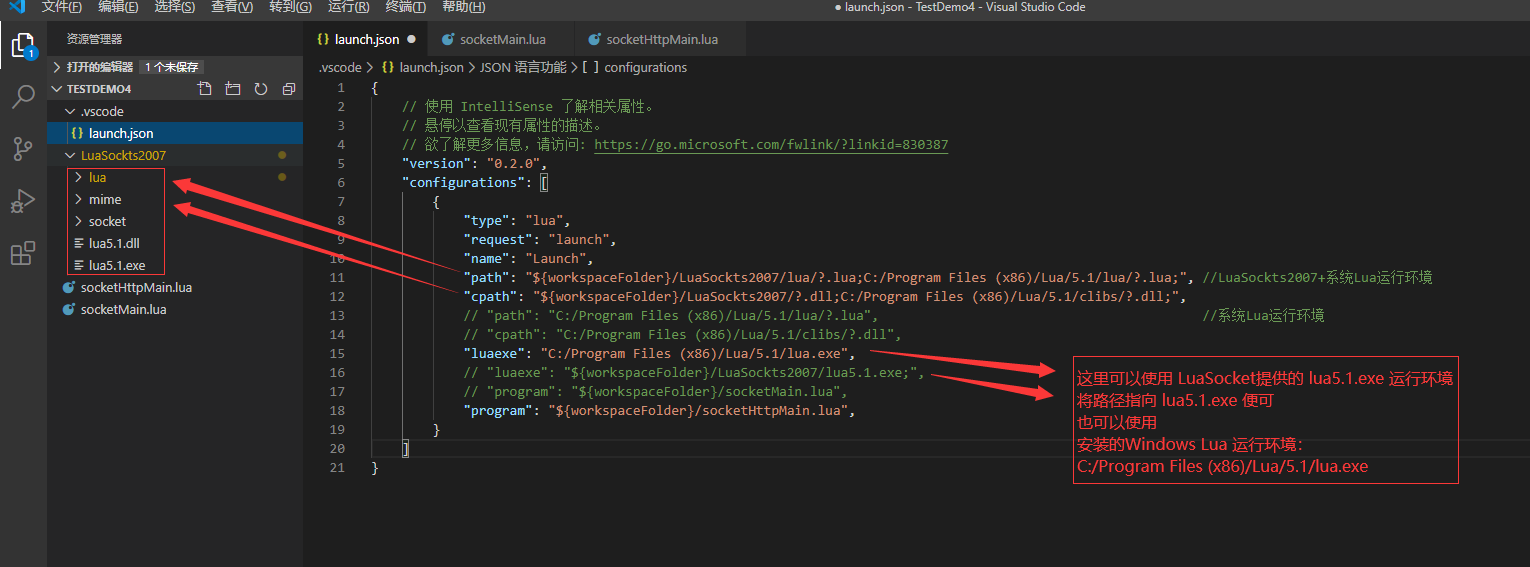Create a new file in TESTDEMO4

pos(205,89)
